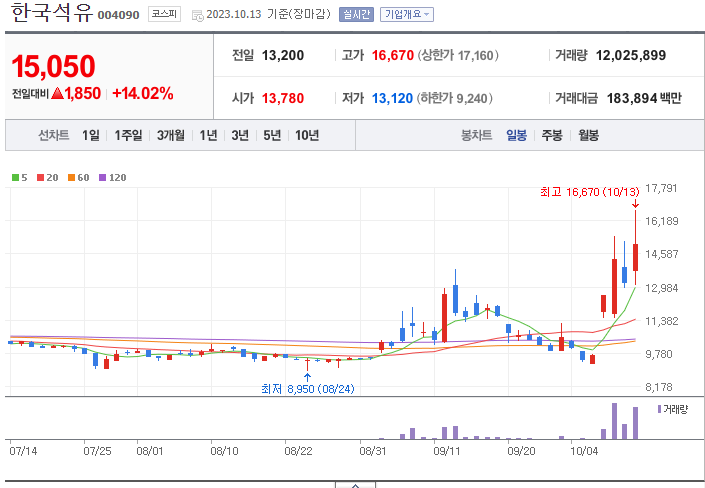705x488 pixels.
Task: Click the 고가 value 16,670
Action: (393, 56)
